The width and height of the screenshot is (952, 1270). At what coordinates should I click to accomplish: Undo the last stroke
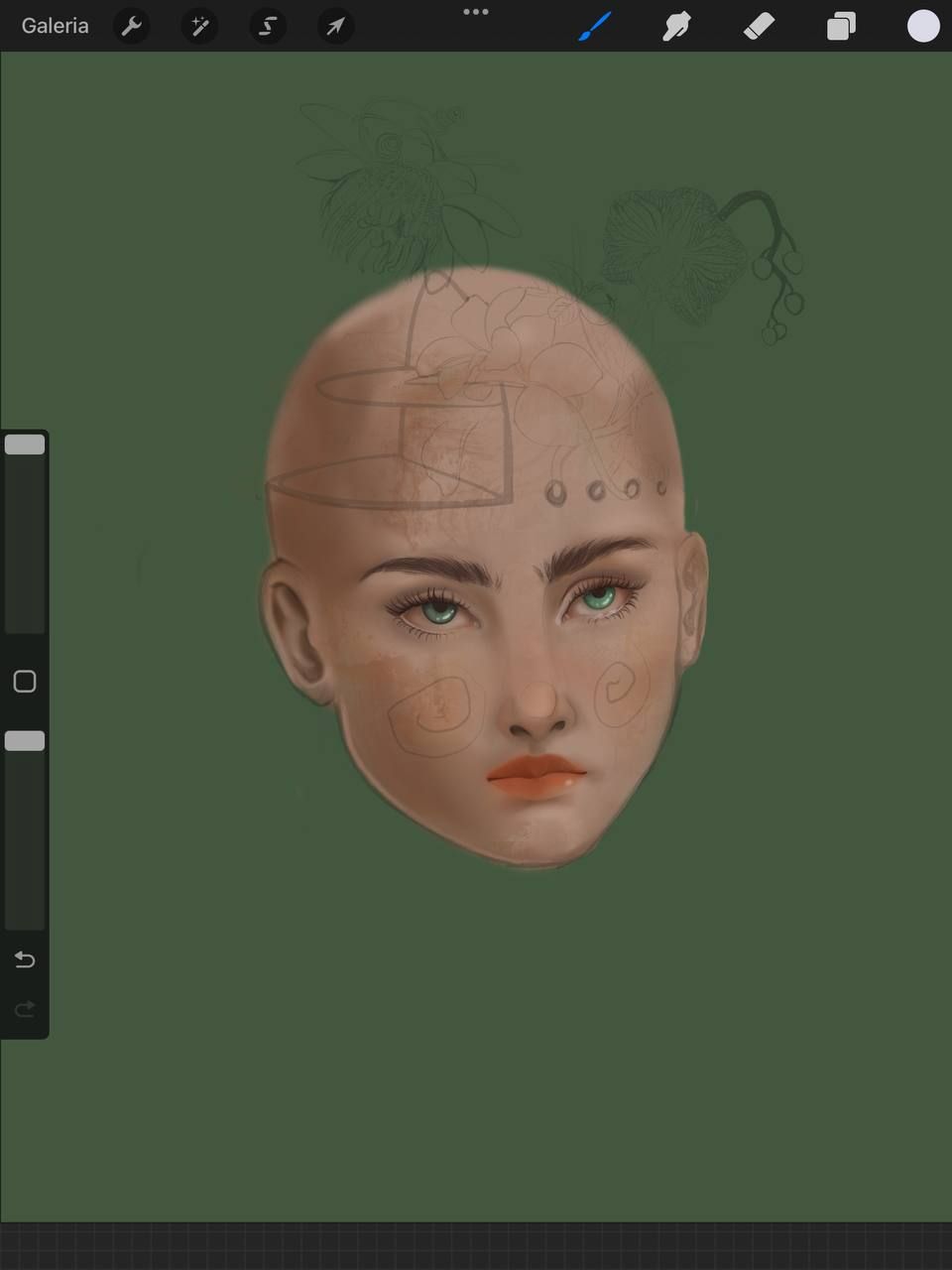25,959
